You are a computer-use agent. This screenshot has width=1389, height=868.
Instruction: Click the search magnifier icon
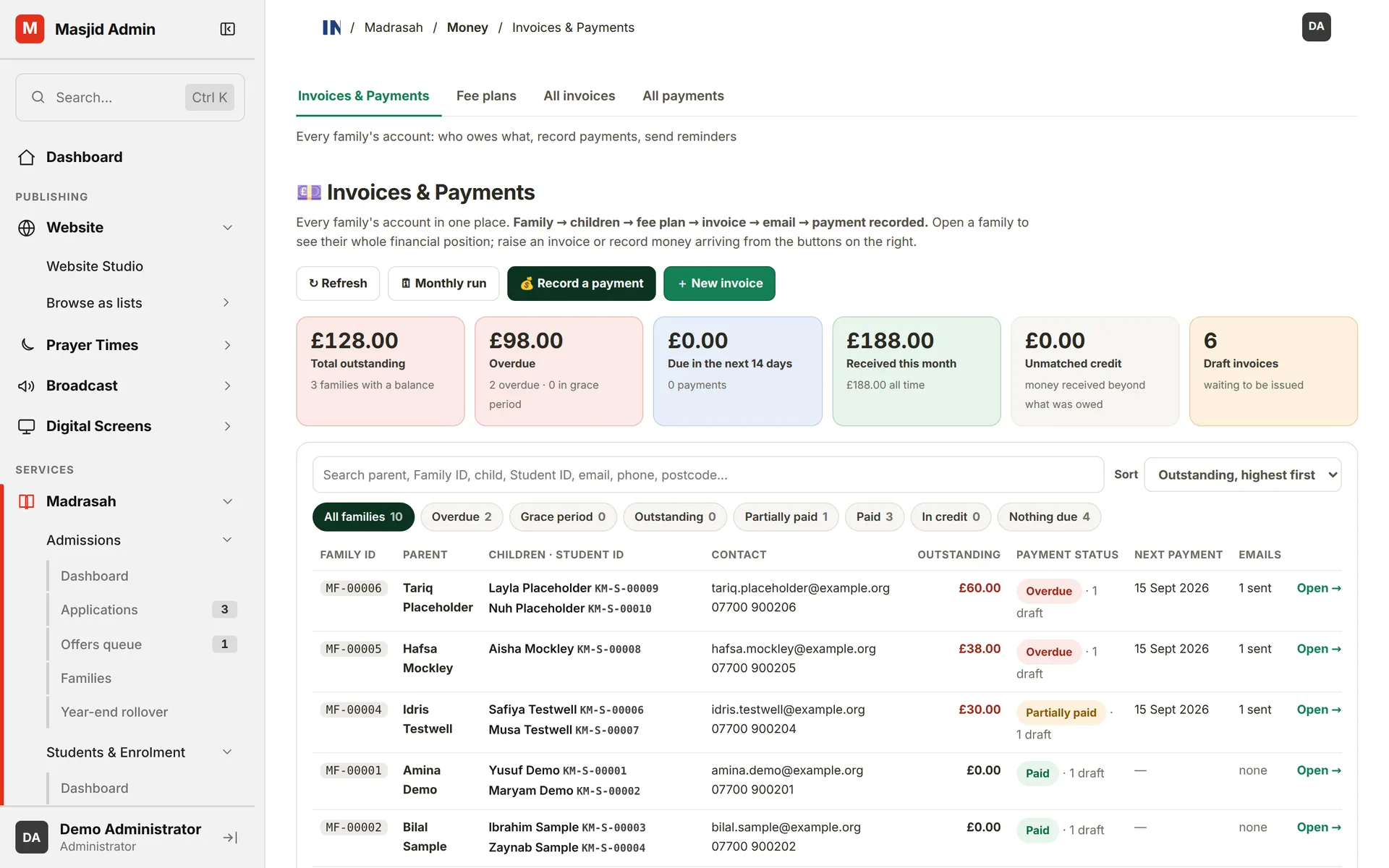(x=38, y=97)
